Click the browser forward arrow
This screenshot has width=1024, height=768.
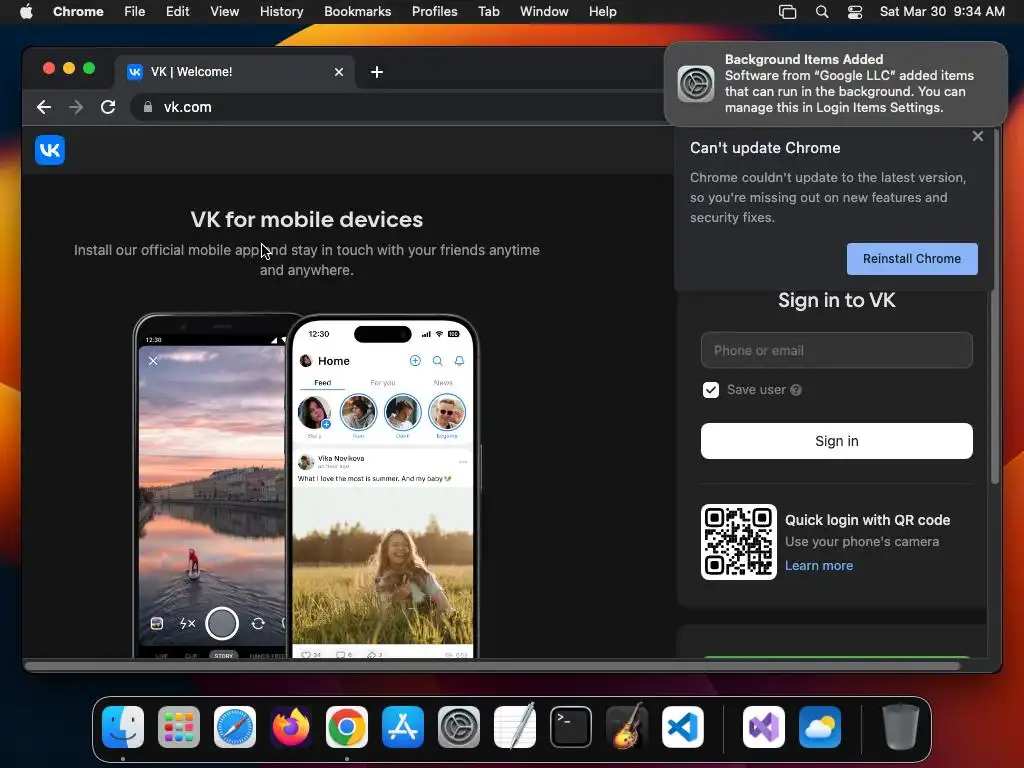tap(76, 107)
